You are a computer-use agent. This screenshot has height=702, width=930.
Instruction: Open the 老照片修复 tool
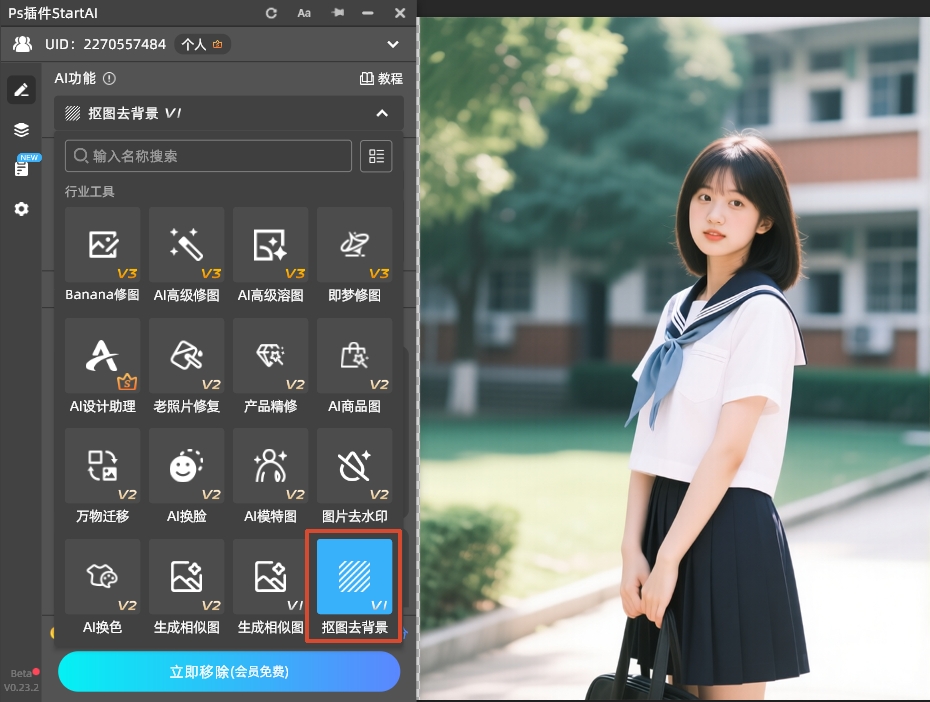[x=186, y=365]
